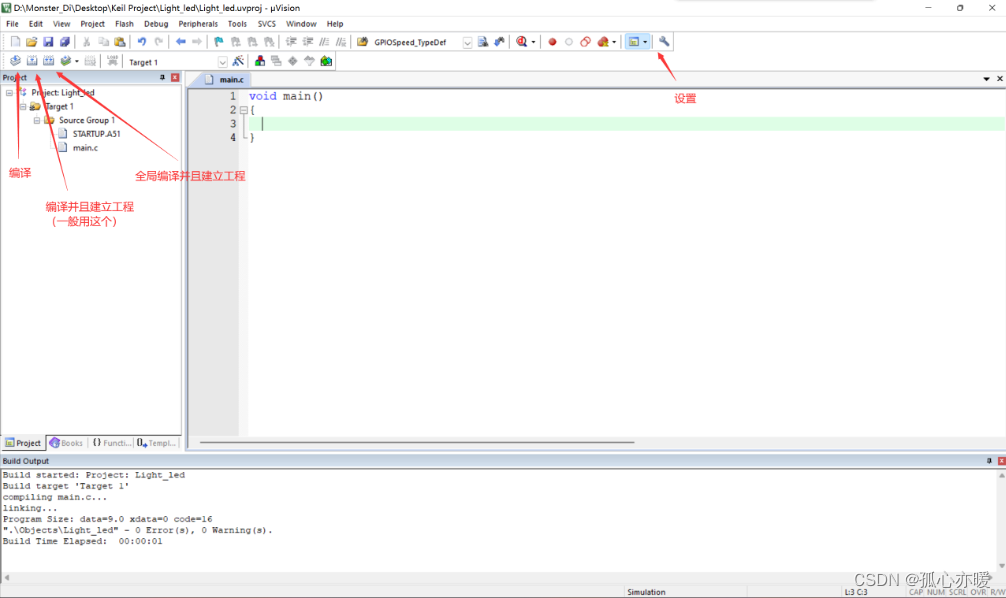Open the Configuration wrench icon
The image size is (1006, 598).
coord(664,42)
